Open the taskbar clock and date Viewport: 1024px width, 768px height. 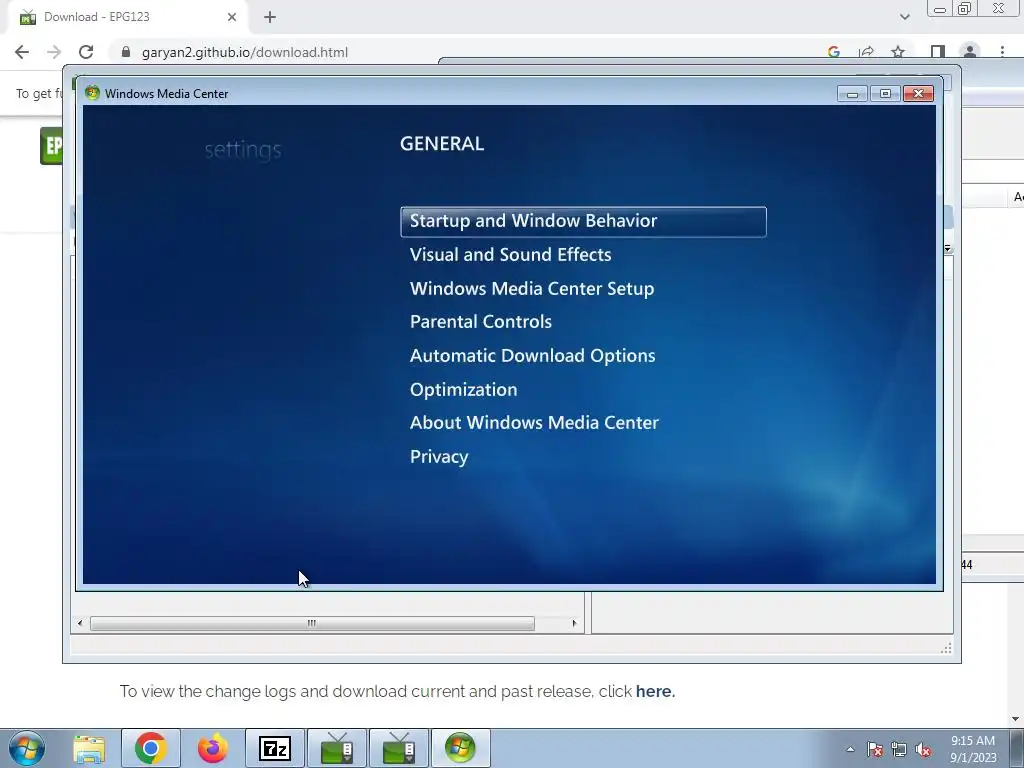(x=973, y=749)
